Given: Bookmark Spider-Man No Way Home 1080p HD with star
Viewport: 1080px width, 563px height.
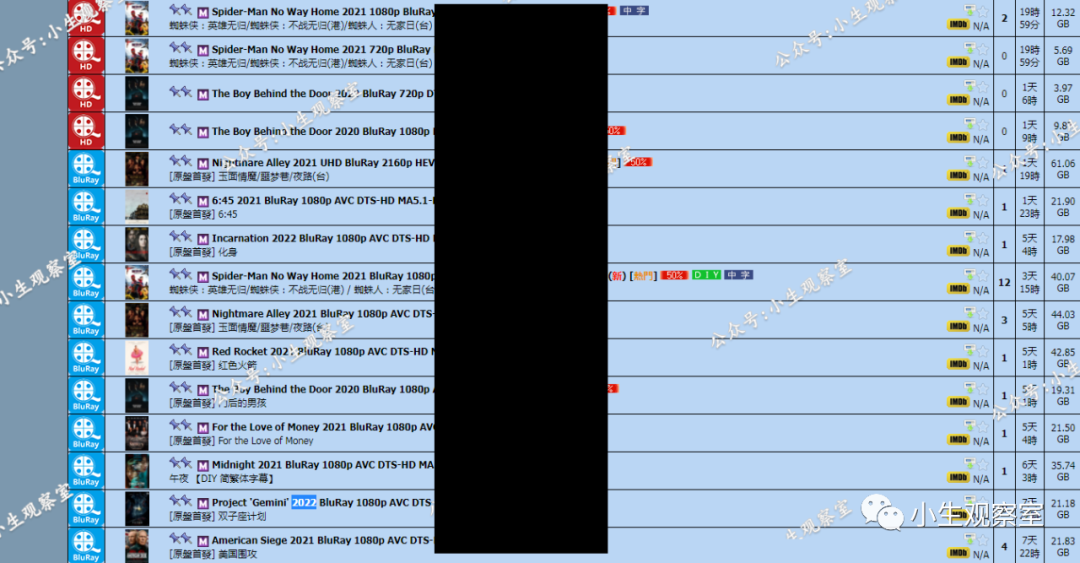Looking at the screenshot, I should point(983,11).
